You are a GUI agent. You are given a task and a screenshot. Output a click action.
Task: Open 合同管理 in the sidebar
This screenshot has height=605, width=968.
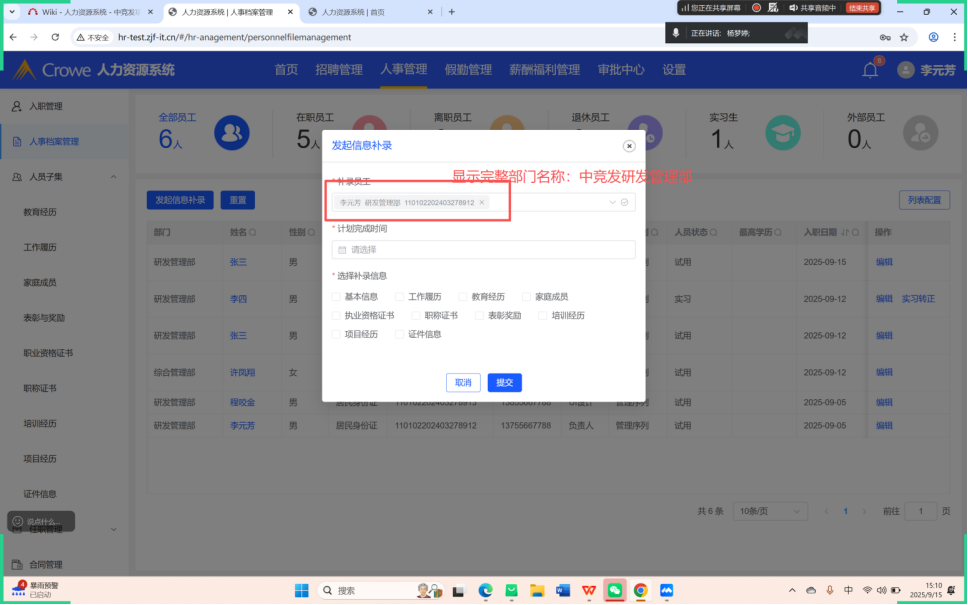(x=46, y=564)
